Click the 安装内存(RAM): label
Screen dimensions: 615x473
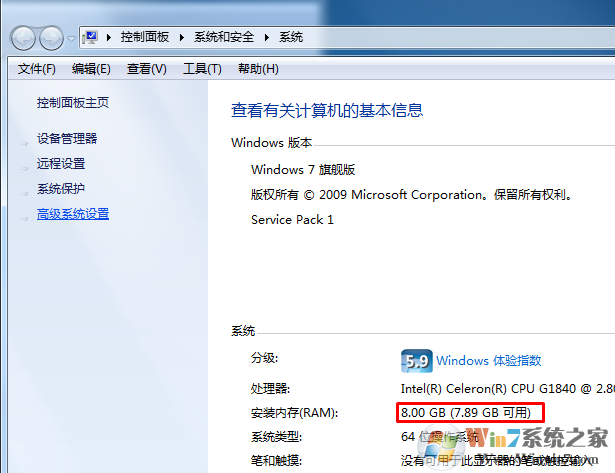[x=294, y=413]
